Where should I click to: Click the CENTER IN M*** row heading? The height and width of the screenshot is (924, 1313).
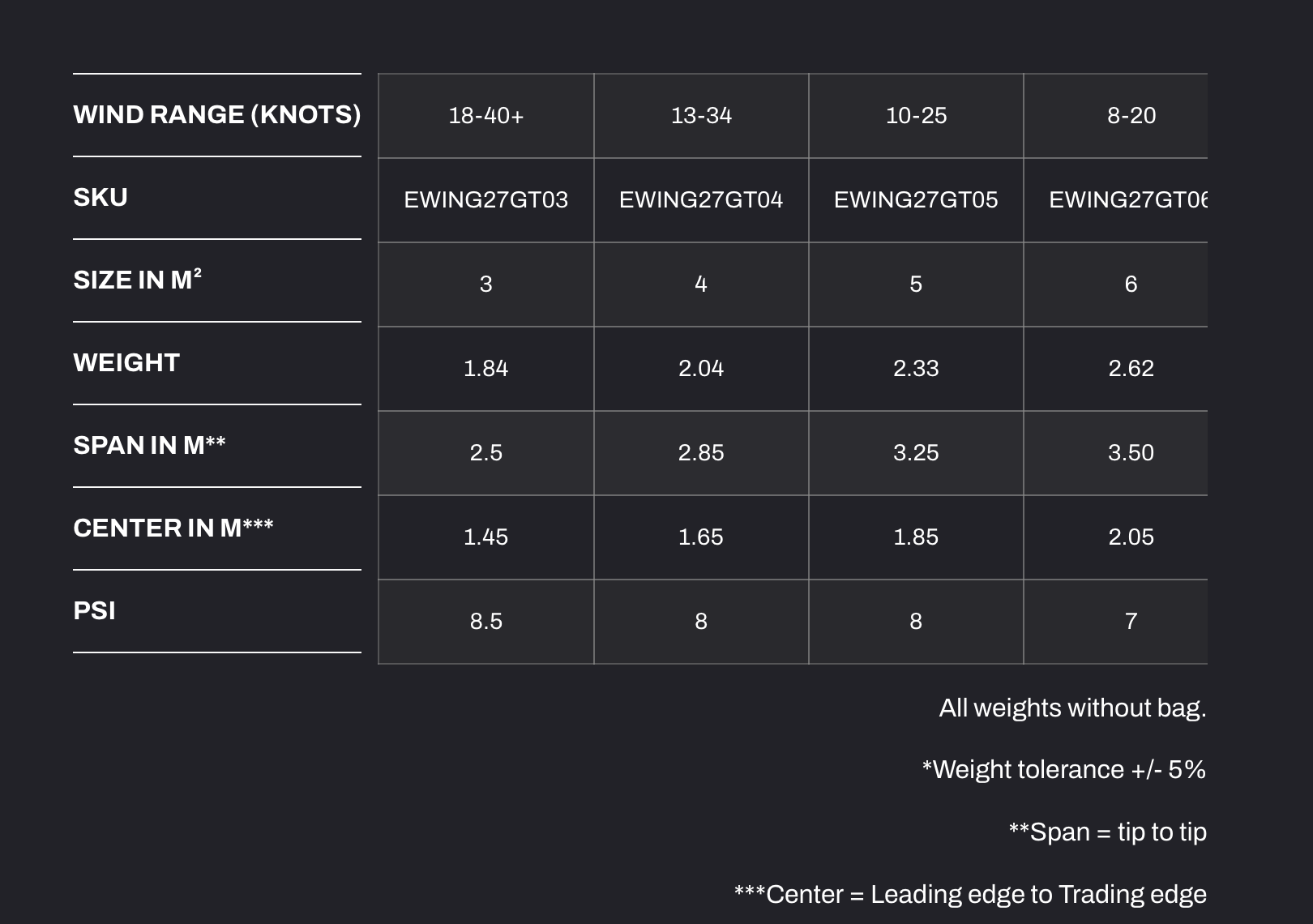click(173, 528)
